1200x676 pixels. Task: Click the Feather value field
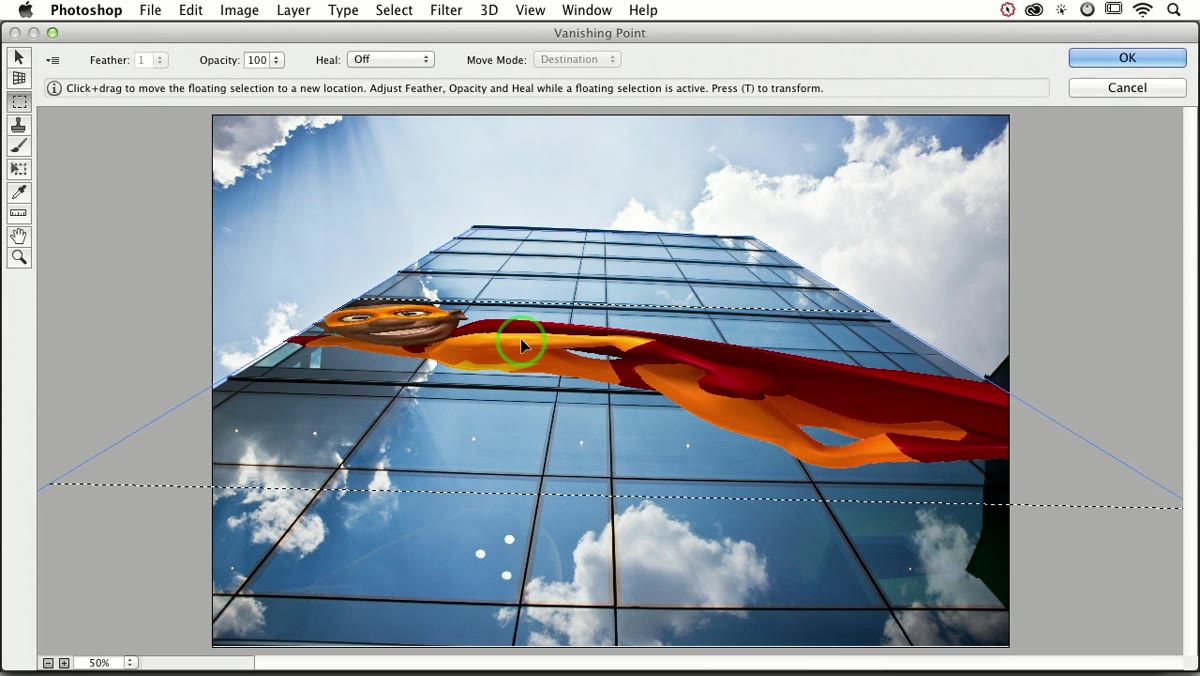[x=144, y=60]
